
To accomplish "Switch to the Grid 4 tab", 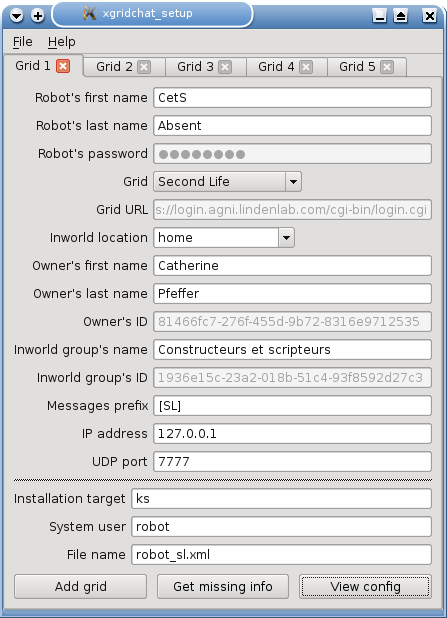I will [x=276, y=67].
